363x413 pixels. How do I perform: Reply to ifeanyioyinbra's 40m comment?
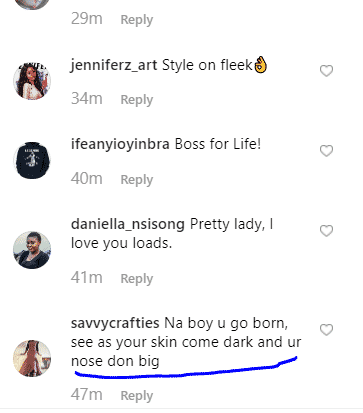(x=137, y=180)
